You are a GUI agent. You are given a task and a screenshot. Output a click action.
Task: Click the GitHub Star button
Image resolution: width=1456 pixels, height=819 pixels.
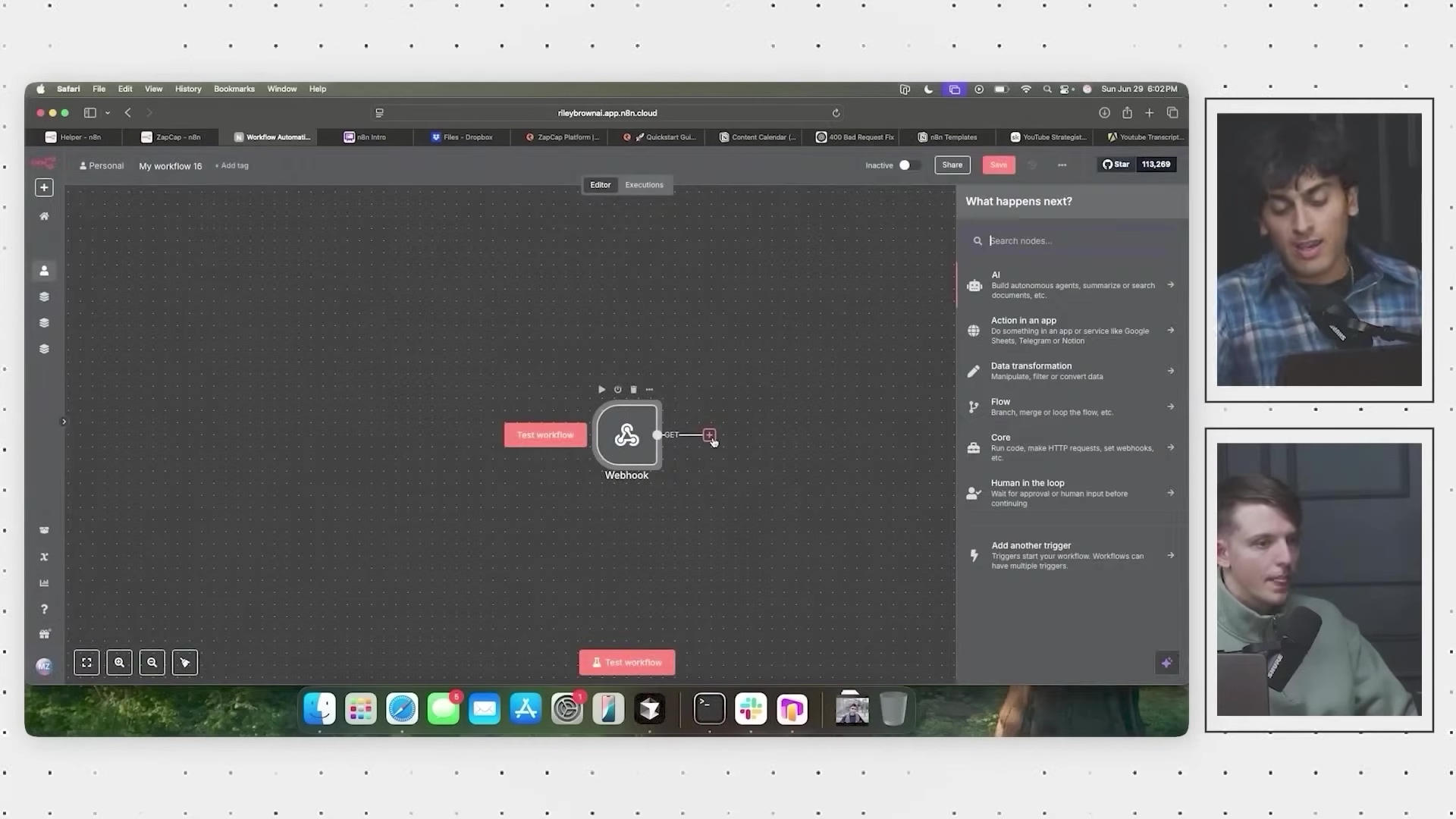coord(1116,165)
